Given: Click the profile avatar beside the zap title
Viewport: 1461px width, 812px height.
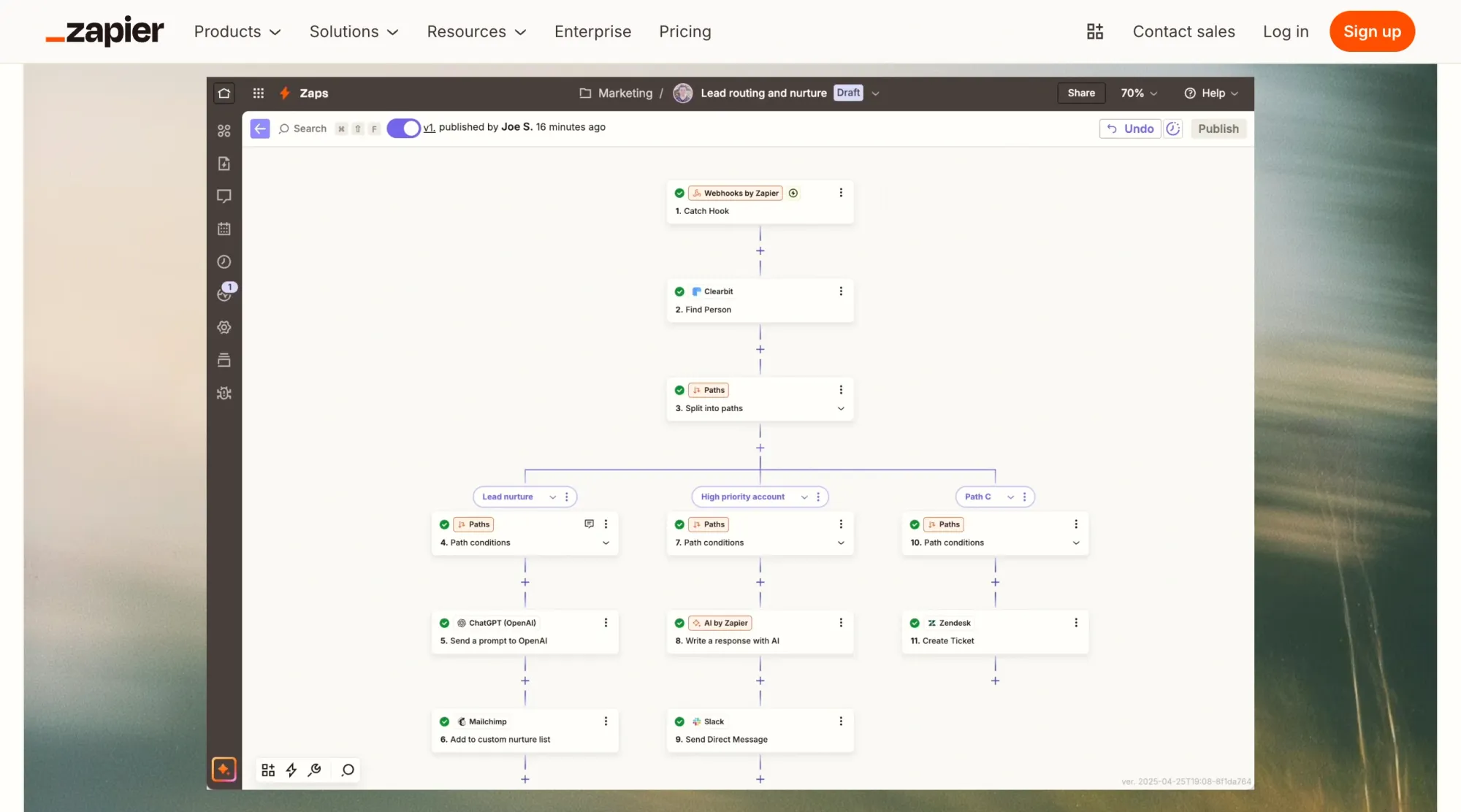Looking at the screenshot, I should pos(682,93).
